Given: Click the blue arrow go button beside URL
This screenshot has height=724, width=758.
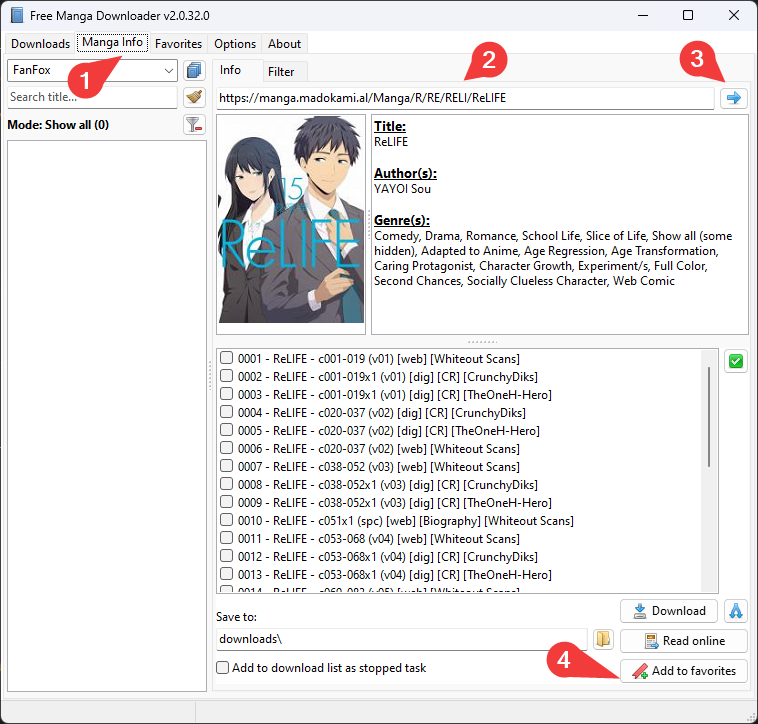Looking at the screenshot, I should [x=734, y=97].
